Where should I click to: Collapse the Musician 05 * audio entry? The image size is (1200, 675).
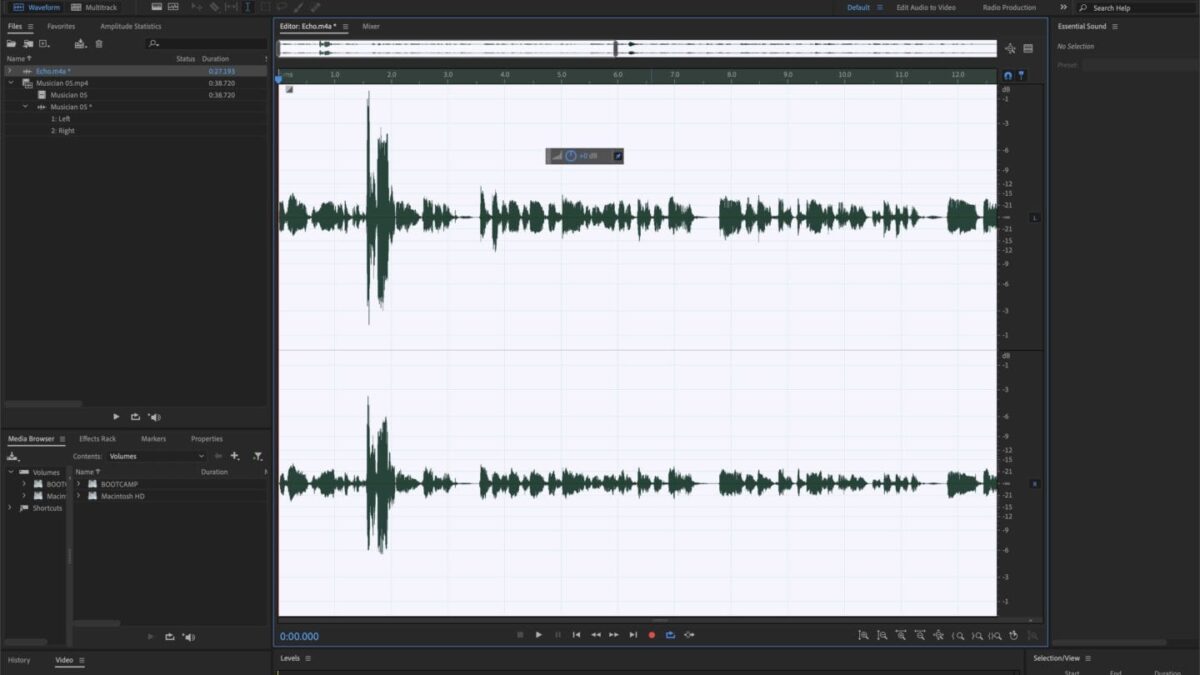26,107
